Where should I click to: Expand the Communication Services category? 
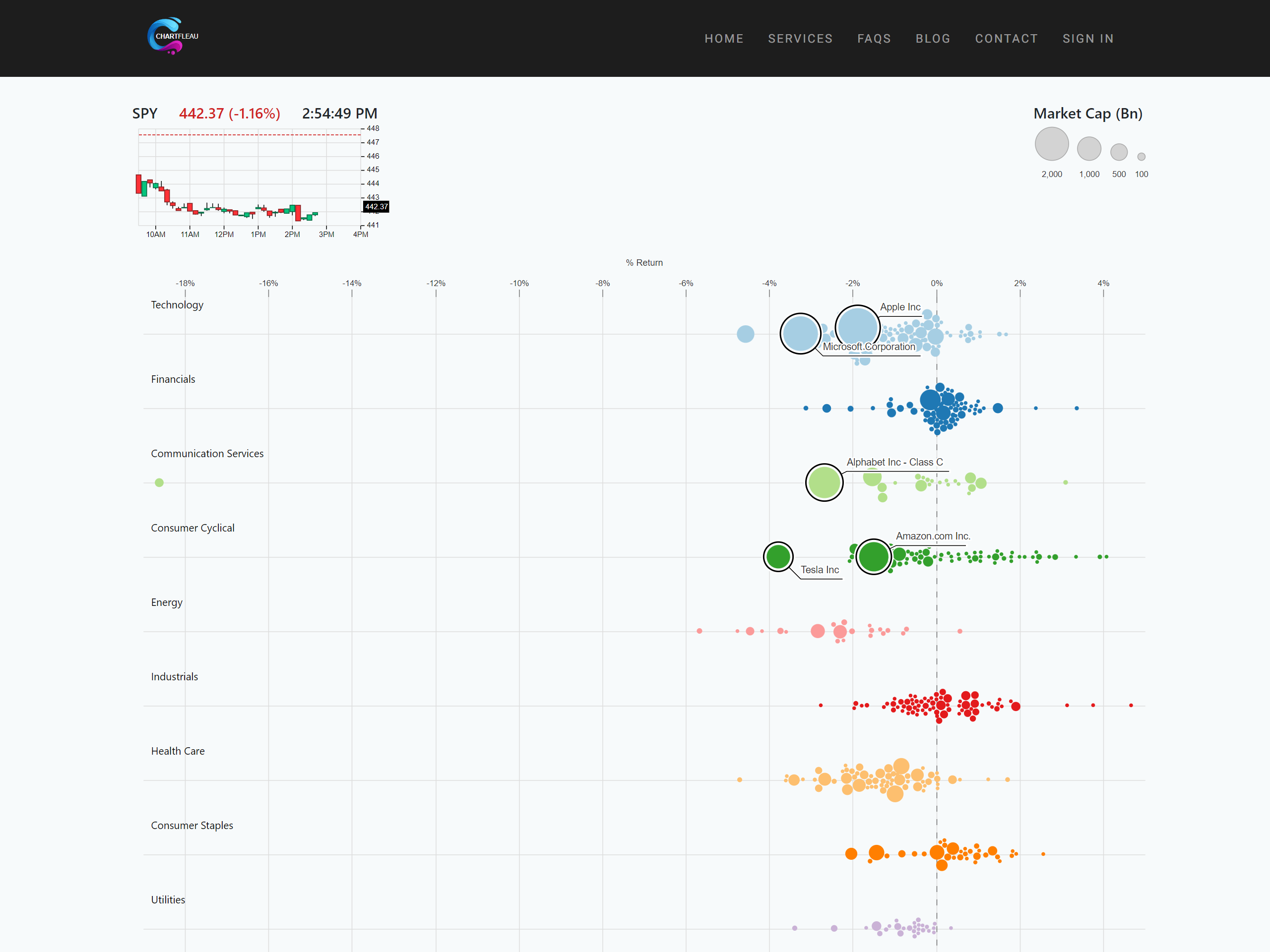tap(207, 453)
